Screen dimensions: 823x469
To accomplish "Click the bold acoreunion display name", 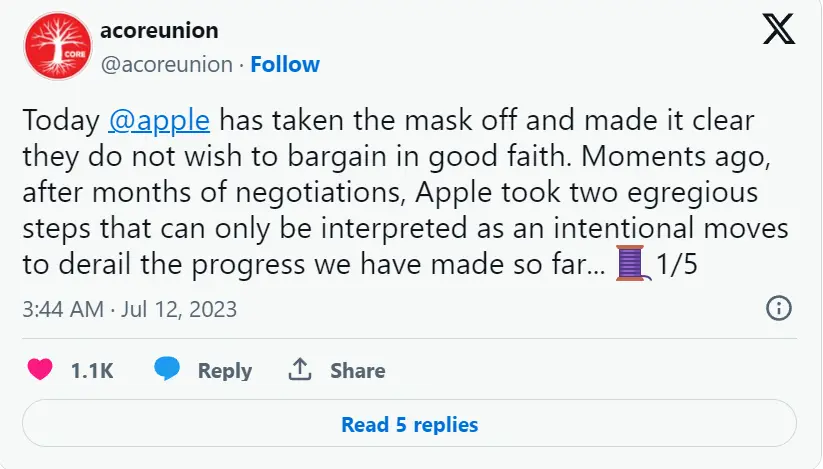I will tap(159, 30).
